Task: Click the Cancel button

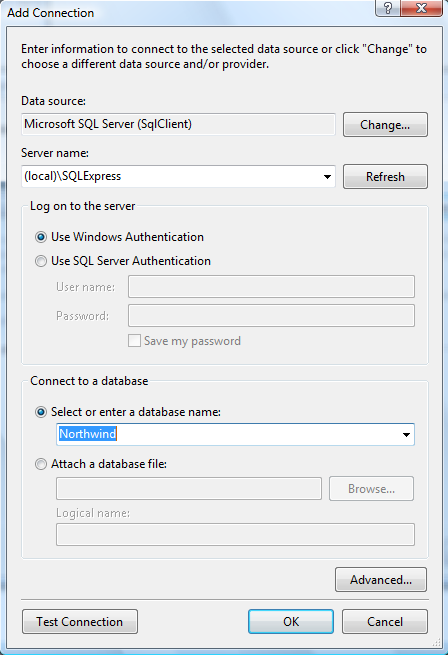Action: point(385,622)
